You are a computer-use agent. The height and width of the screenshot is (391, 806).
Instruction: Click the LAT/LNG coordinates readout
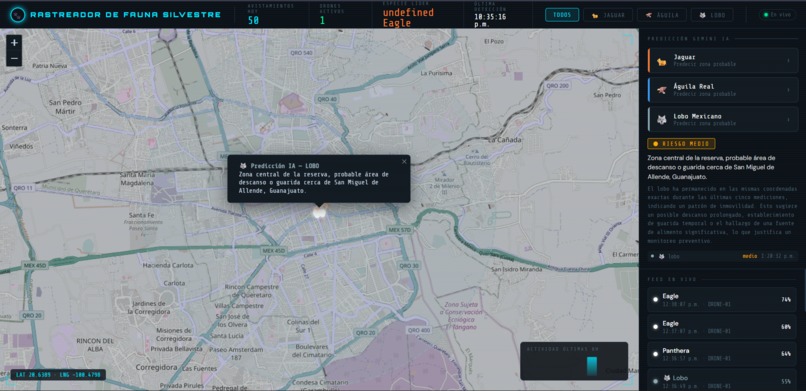pyautogui.click(x=58, y=375)
